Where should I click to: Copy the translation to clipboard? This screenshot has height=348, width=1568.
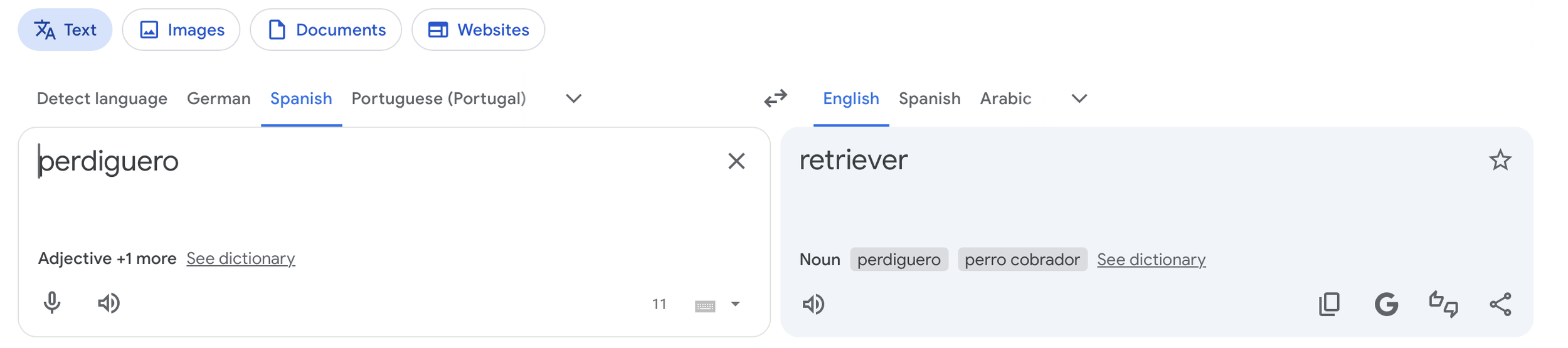pos(1329,305)
